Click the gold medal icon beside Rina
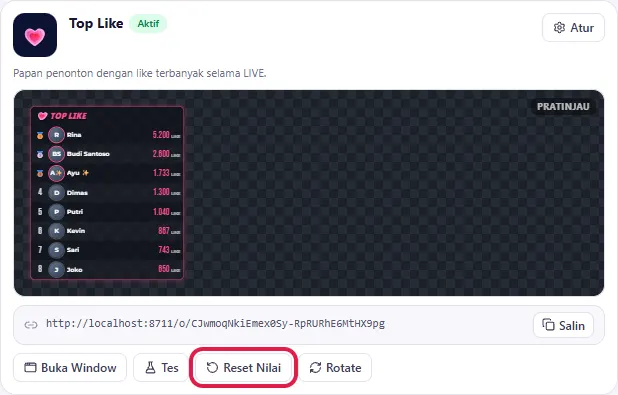Image resolution: width=618 pixels, height=395 pixels. point(40,135)
